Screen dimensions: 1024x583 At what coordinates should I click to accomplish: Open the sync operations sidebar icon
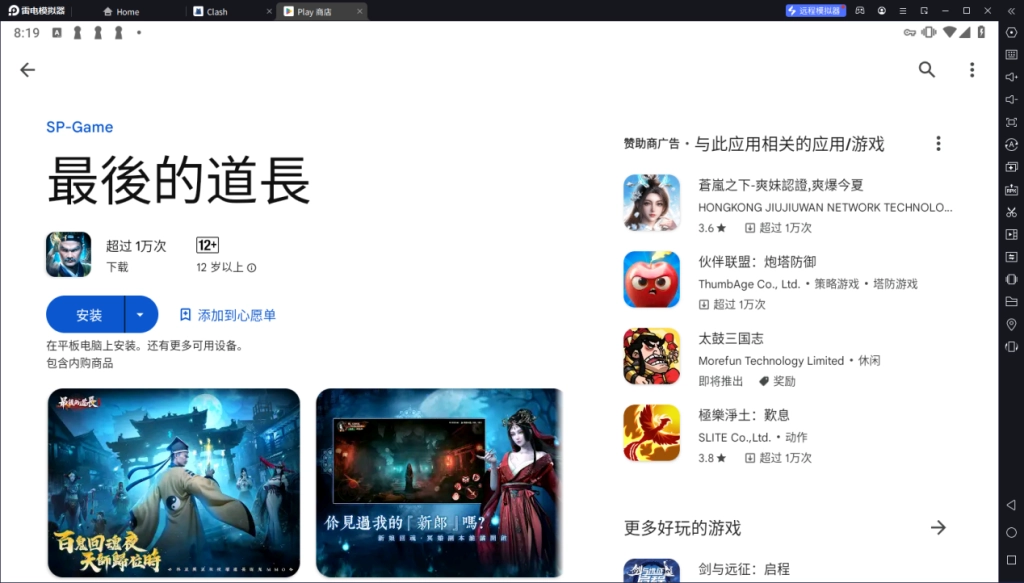[1012, 257]
